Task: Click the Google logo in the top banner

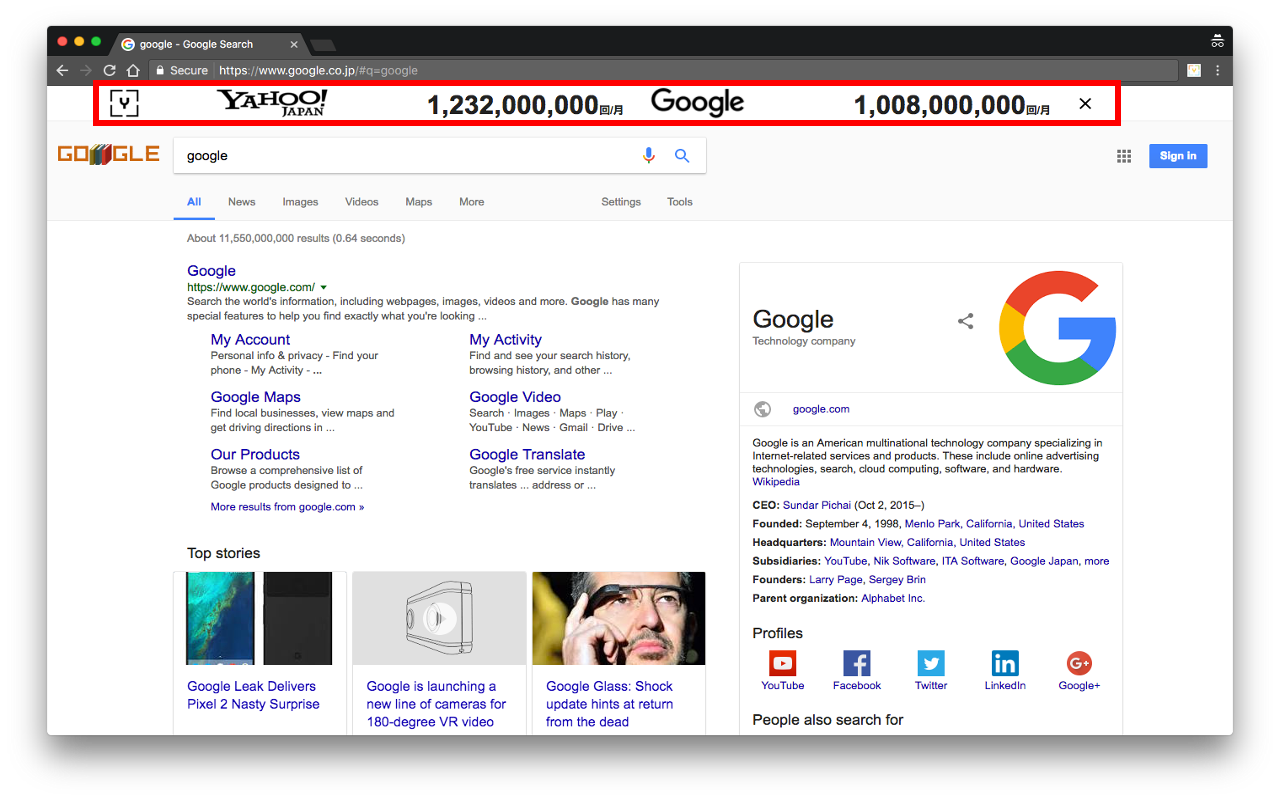Action: [698, 103]
